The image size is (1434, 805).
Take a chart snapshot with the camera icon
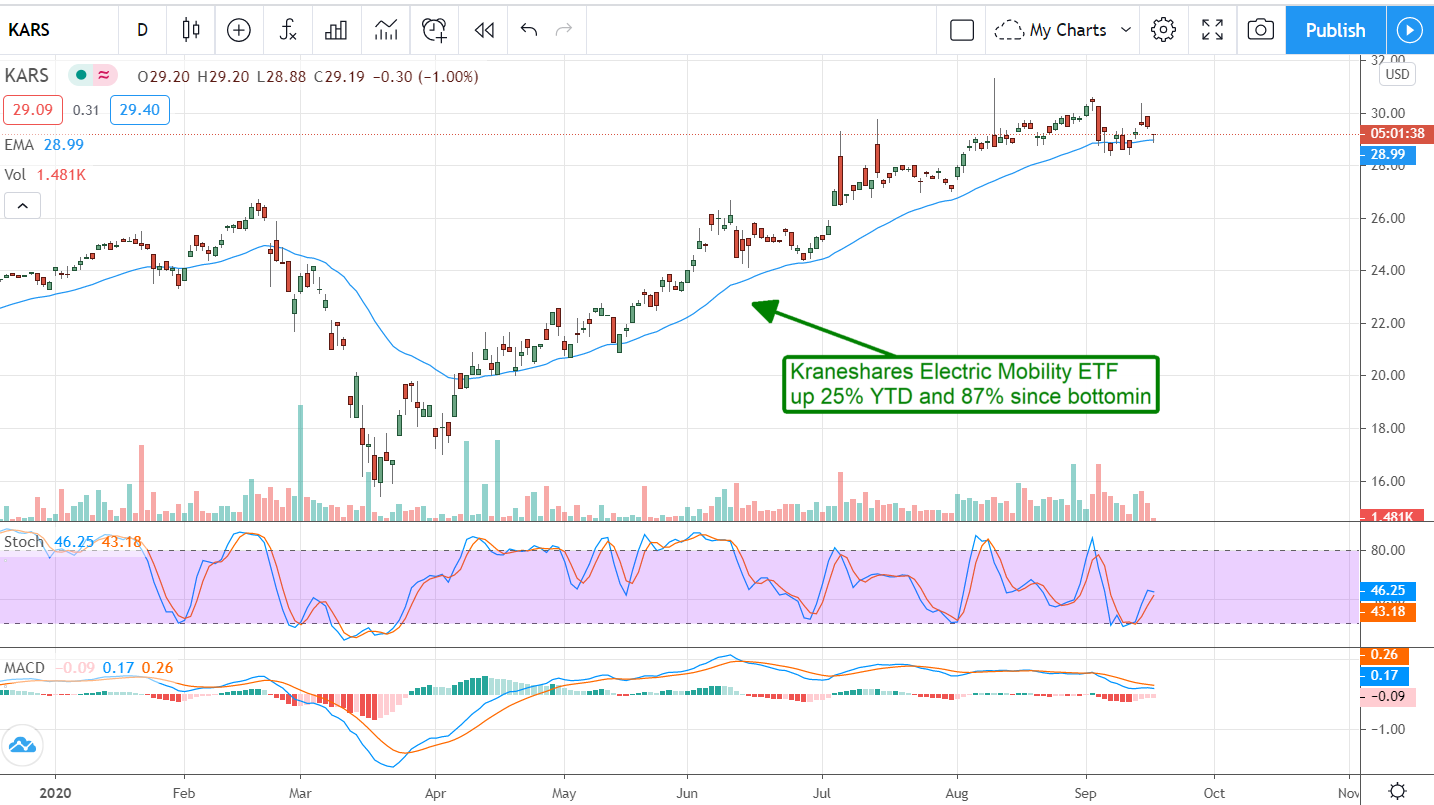coord(1261,30)
